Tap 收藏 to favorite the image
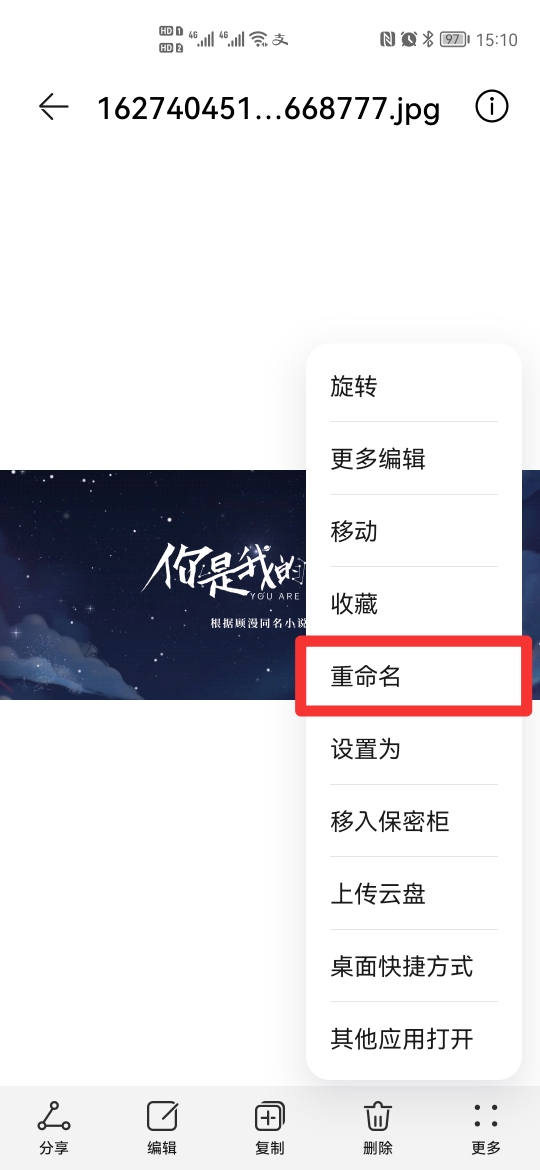The height and width of the screenshot is (1170, 540). (414, 604)
